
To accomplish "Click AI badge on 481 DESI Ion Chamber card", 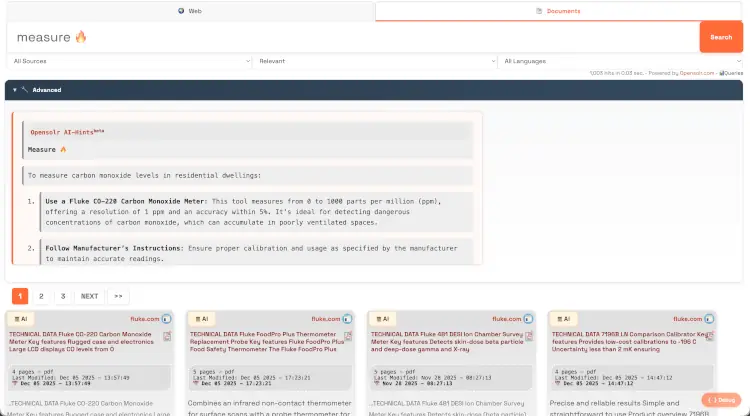I will pos(383,319).
